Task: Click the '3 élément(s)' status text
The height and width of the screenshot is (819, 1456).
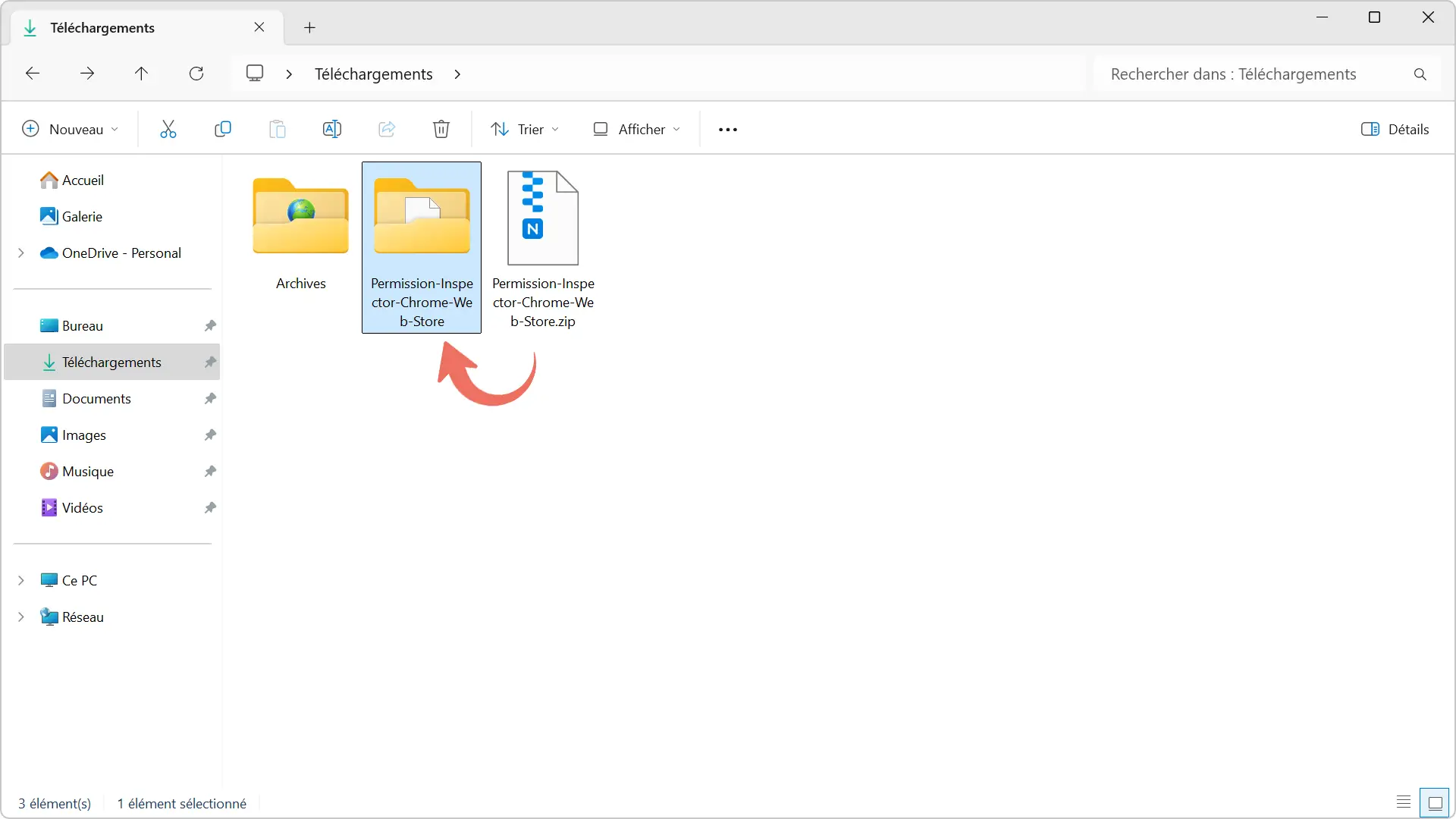Action: pos(55,803)
